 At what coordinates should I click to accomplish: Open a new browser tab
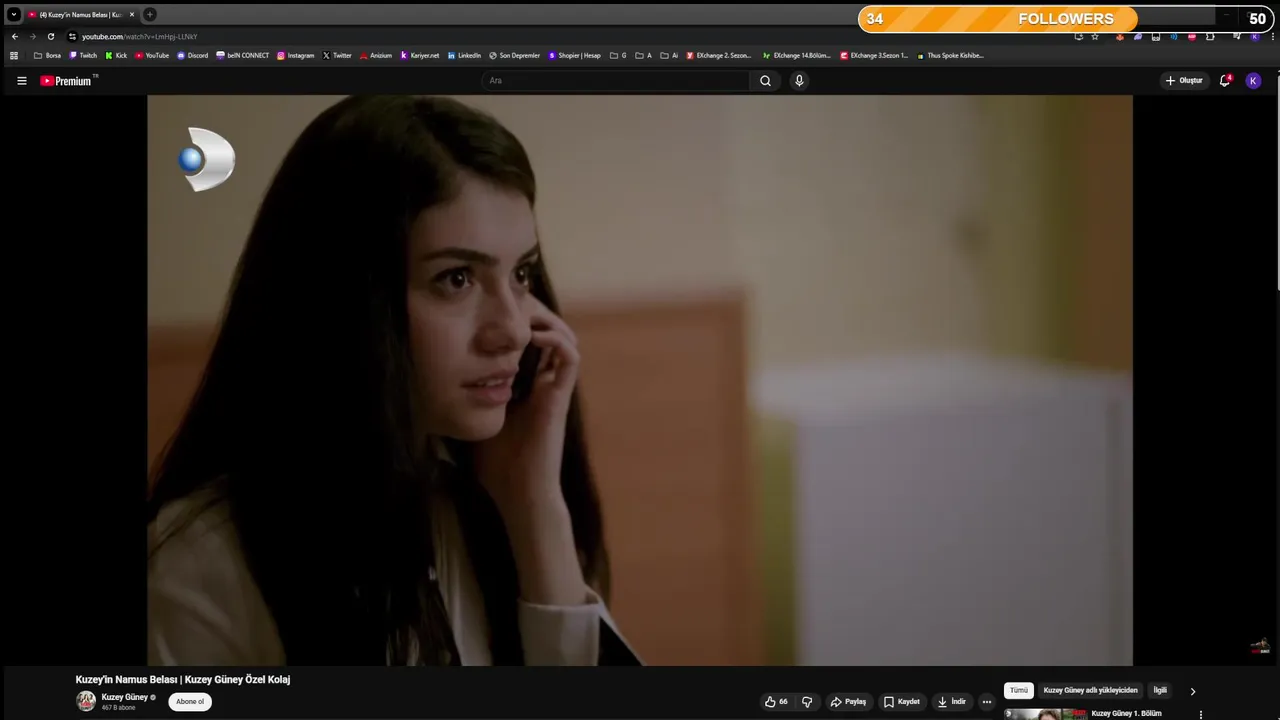pos(150,14)
